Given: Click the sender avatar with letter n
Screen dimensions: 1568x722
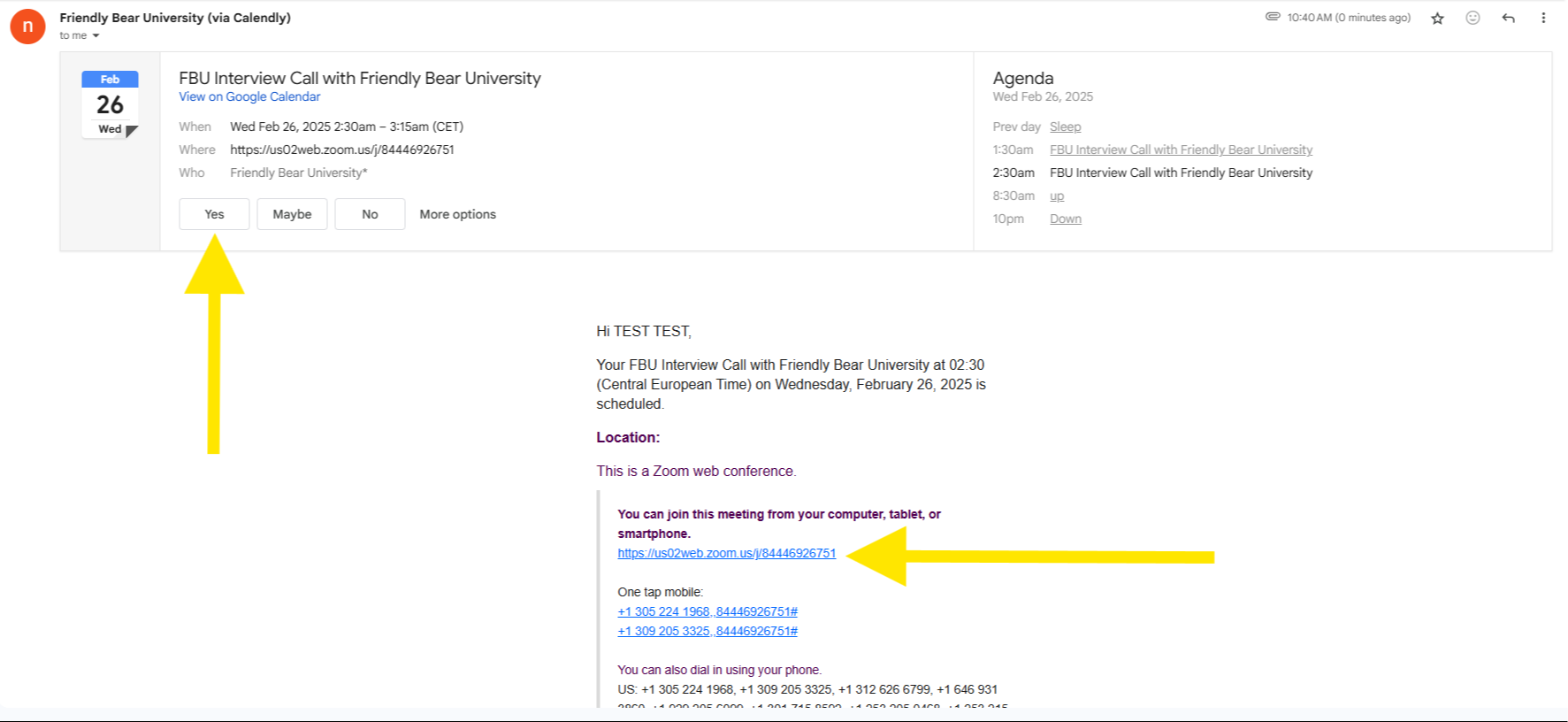Looking at the screenshot, I should tap(27, 27).
